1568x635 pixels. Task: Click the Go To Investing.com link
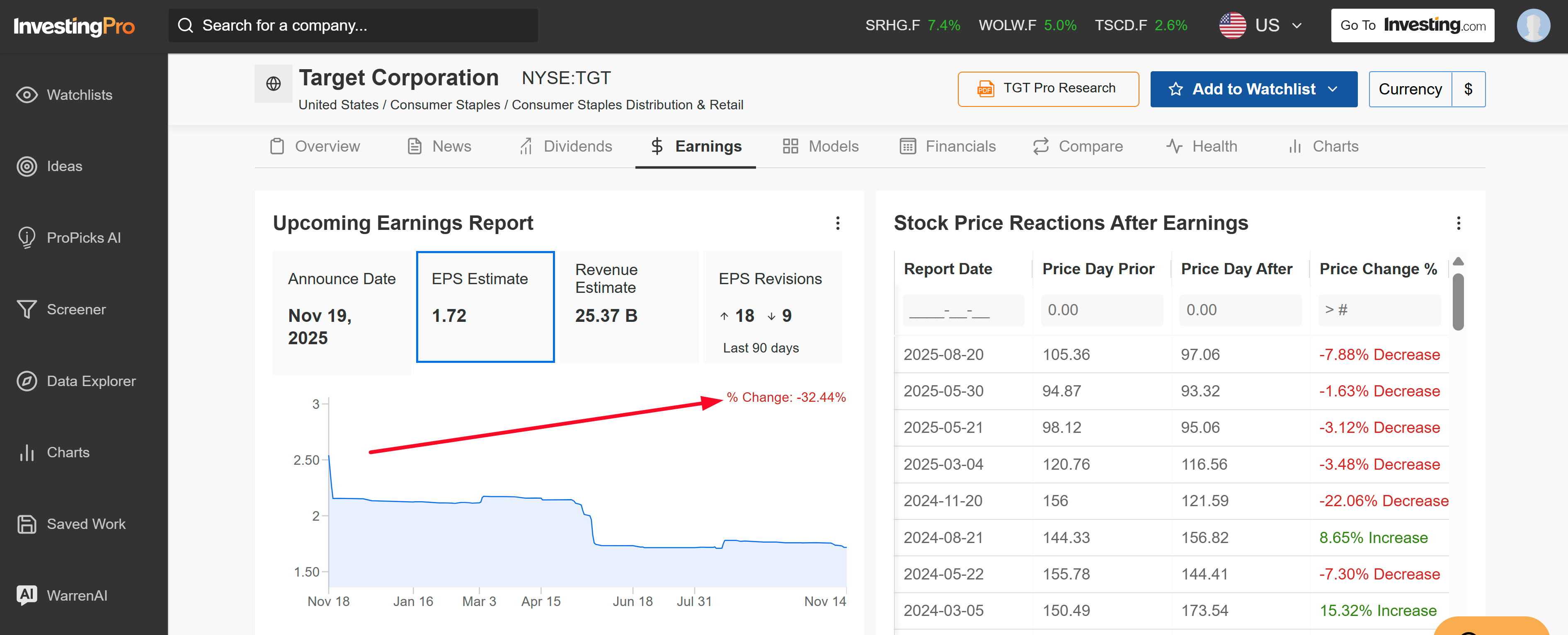[x=1412, y=25]
